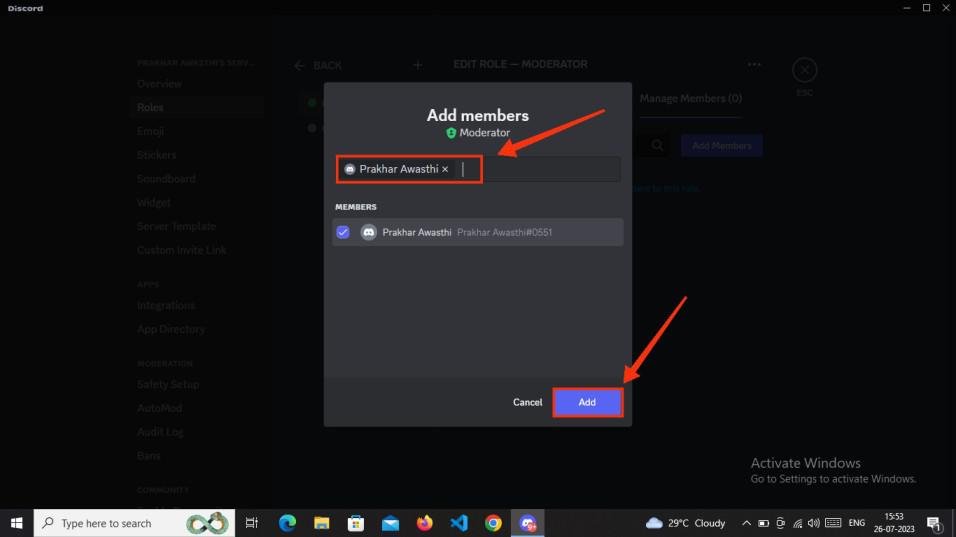Open Bans in settings sidebar
This screenshot has height=537, width=956.
(149, 455)
